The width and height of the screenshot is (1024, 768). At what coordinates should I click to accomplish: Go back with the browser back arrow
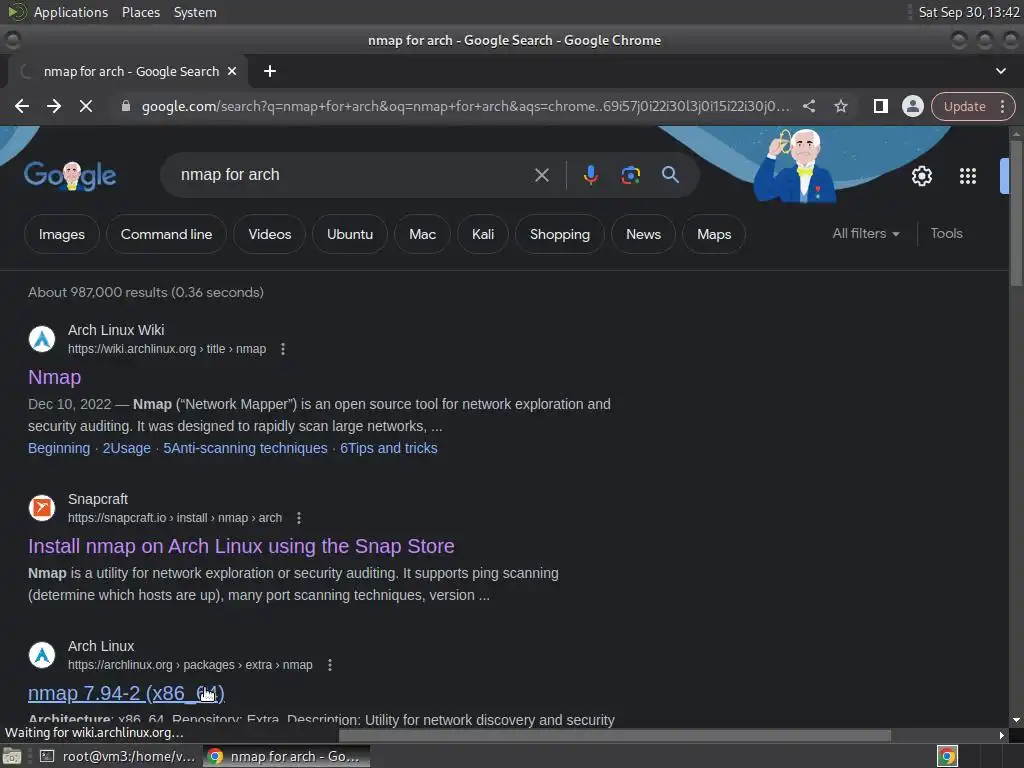[22, 106]
